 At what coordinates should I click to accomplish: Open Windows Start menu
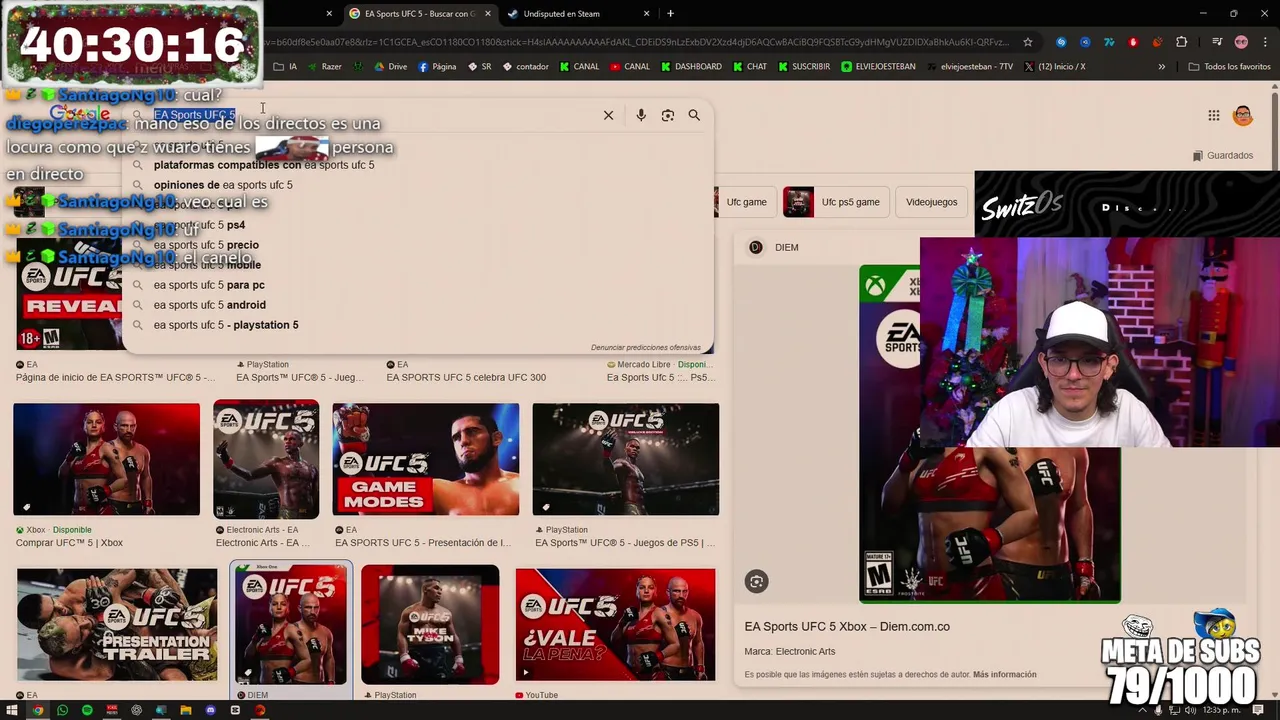click(13, 710)
